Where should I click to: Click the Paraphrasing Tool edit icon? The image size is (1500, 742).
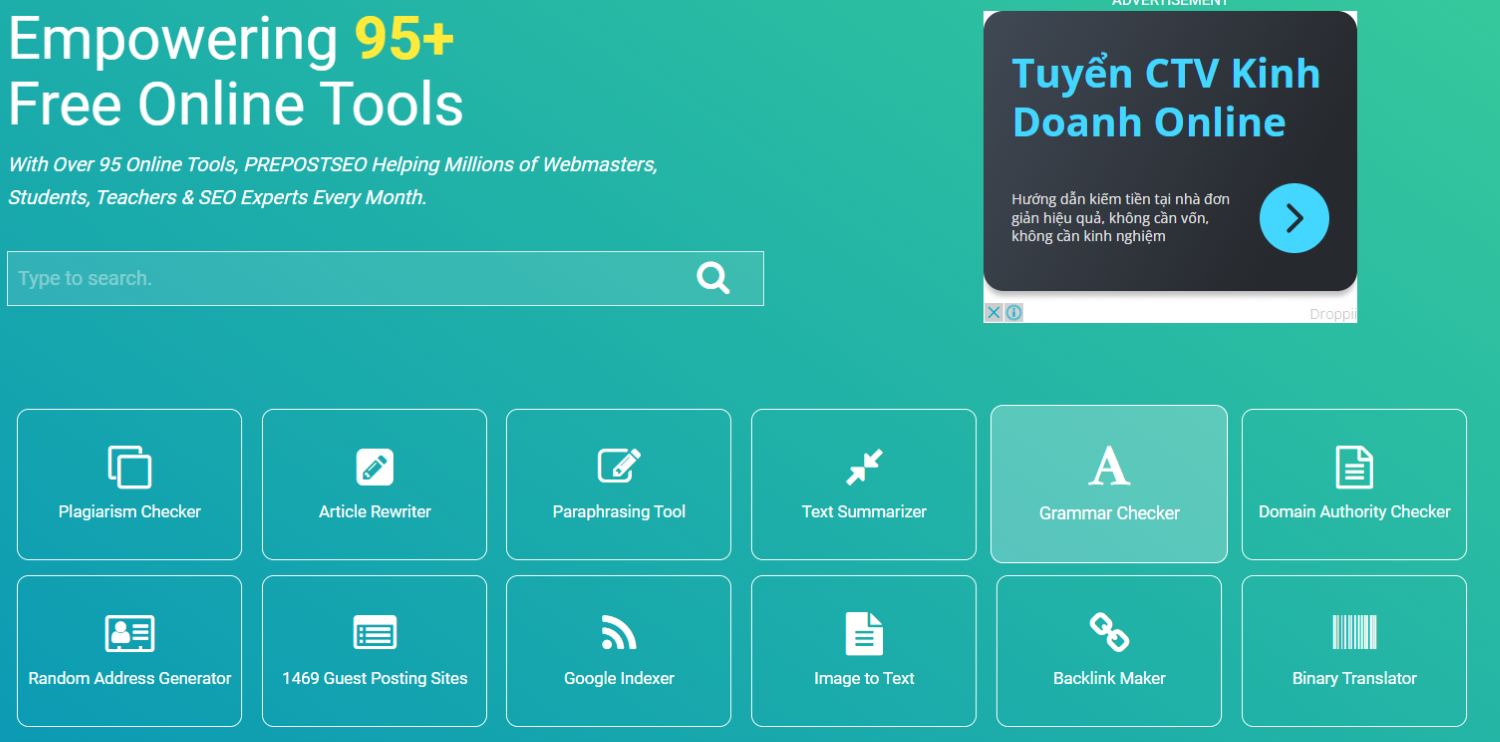[x=619, y=466]
